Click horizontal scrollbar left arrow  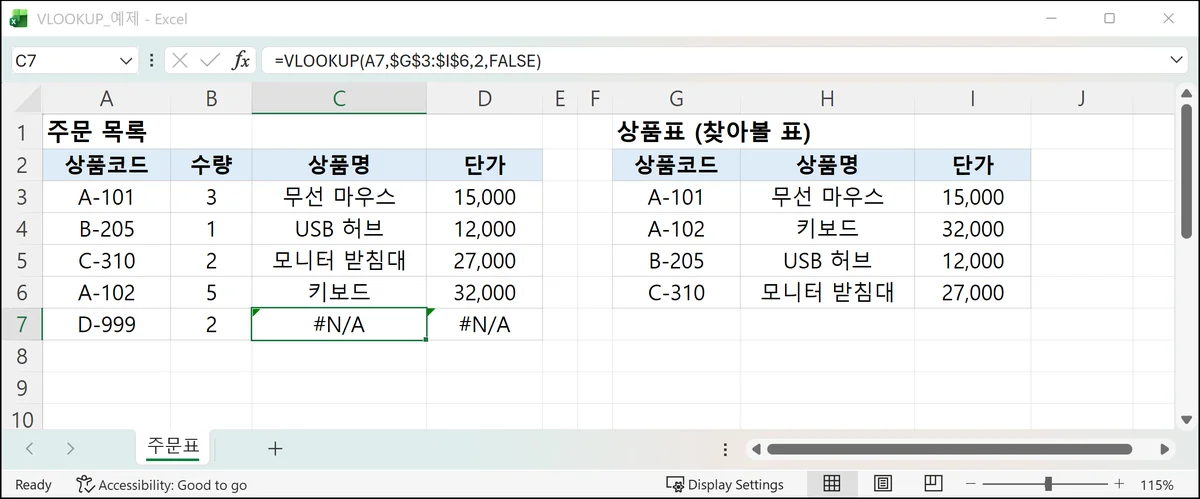757,449
